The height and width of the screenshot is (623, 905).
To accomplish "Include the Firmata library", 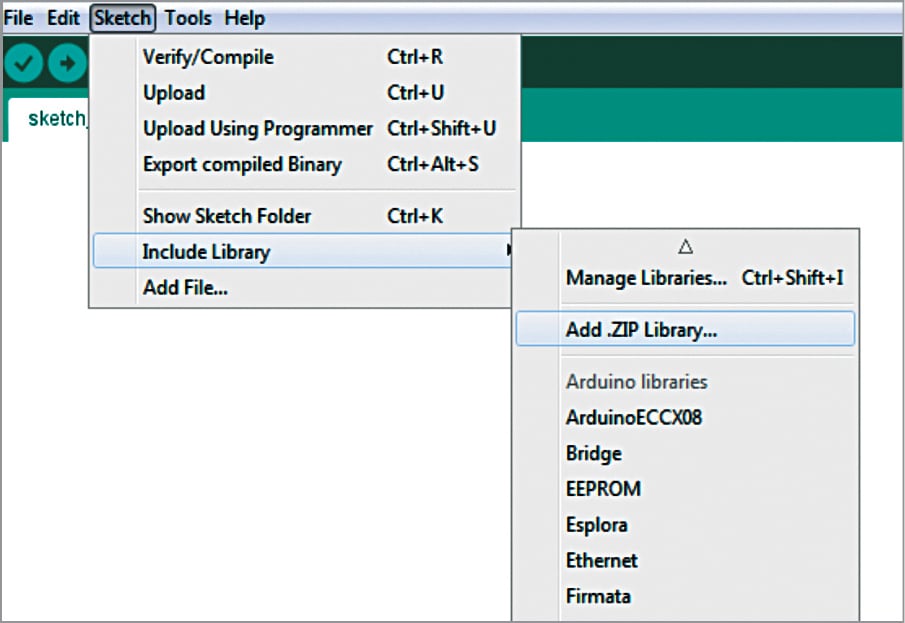I will coord(598,596).
